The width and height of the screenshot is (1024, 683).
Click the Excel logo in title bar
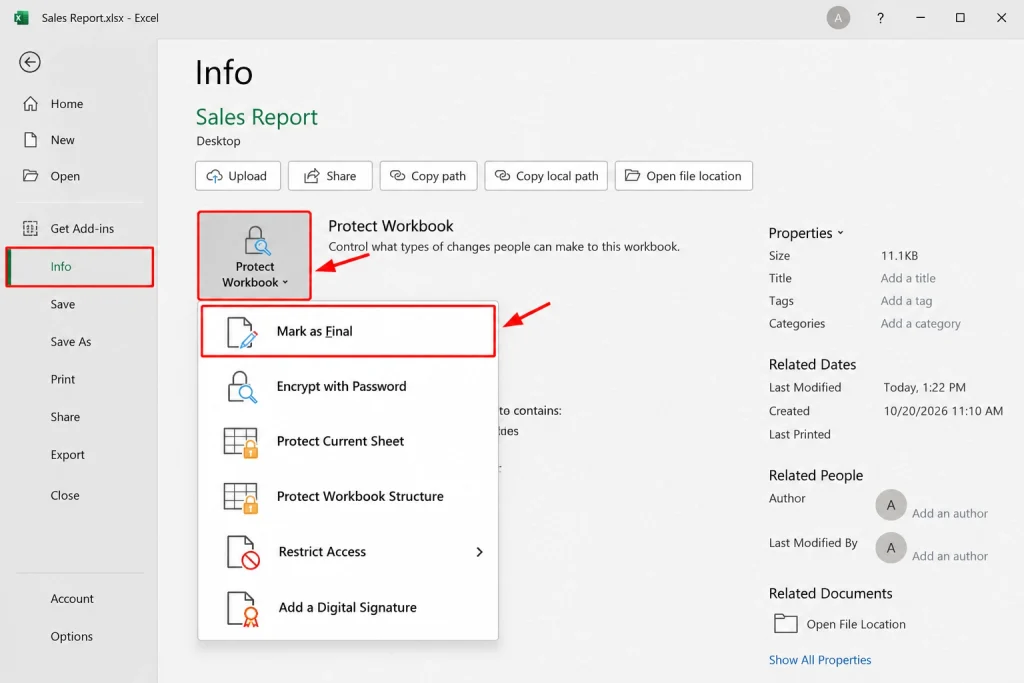(x=21, y=18)
